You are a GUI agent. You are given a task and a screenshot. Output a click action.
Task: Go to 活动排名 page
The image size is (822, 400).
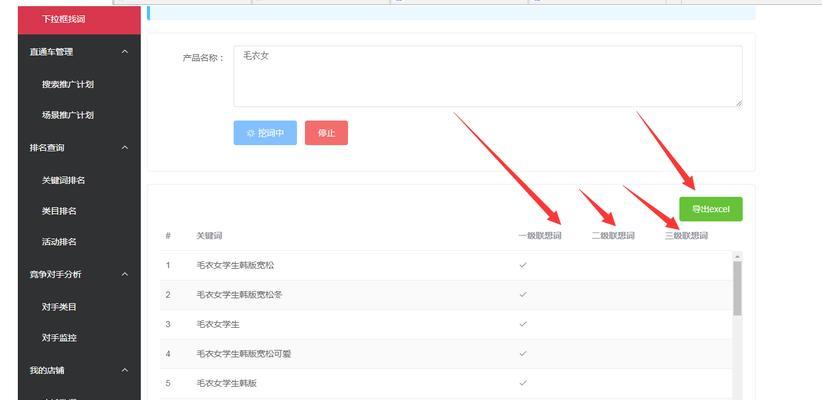pyautogui.click(x=59, y=242)
